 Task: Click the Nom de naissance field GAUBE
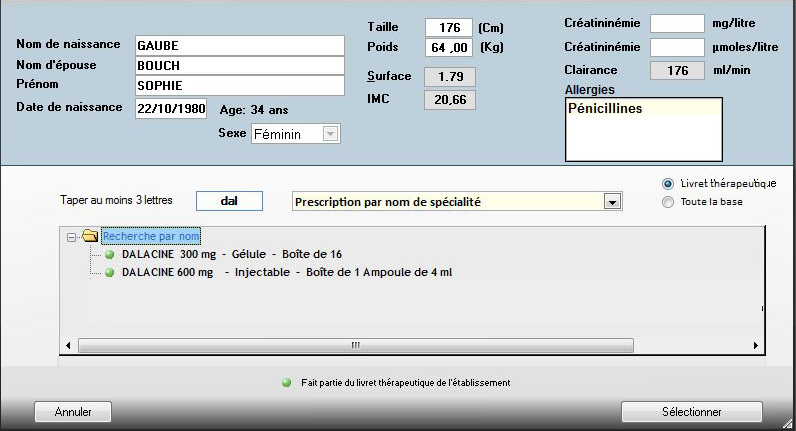click(x=240, y=46)
